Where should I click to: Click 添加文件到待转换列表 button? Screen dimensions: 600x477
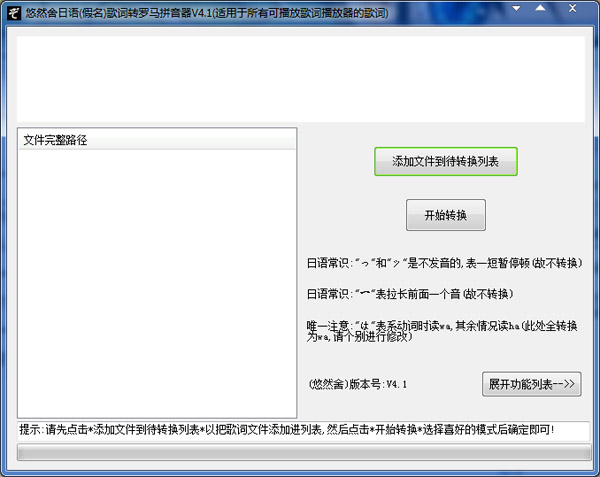[445, 162]
